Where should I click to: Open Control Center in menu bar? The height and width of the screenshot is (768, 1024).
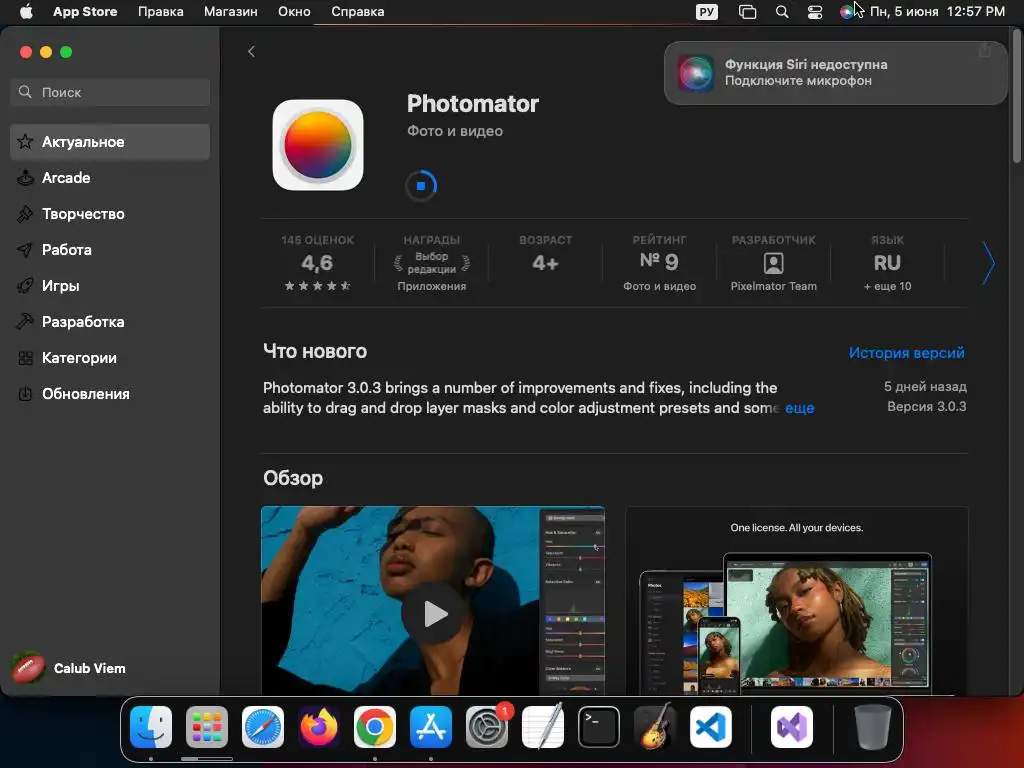[x=815, y=12]
